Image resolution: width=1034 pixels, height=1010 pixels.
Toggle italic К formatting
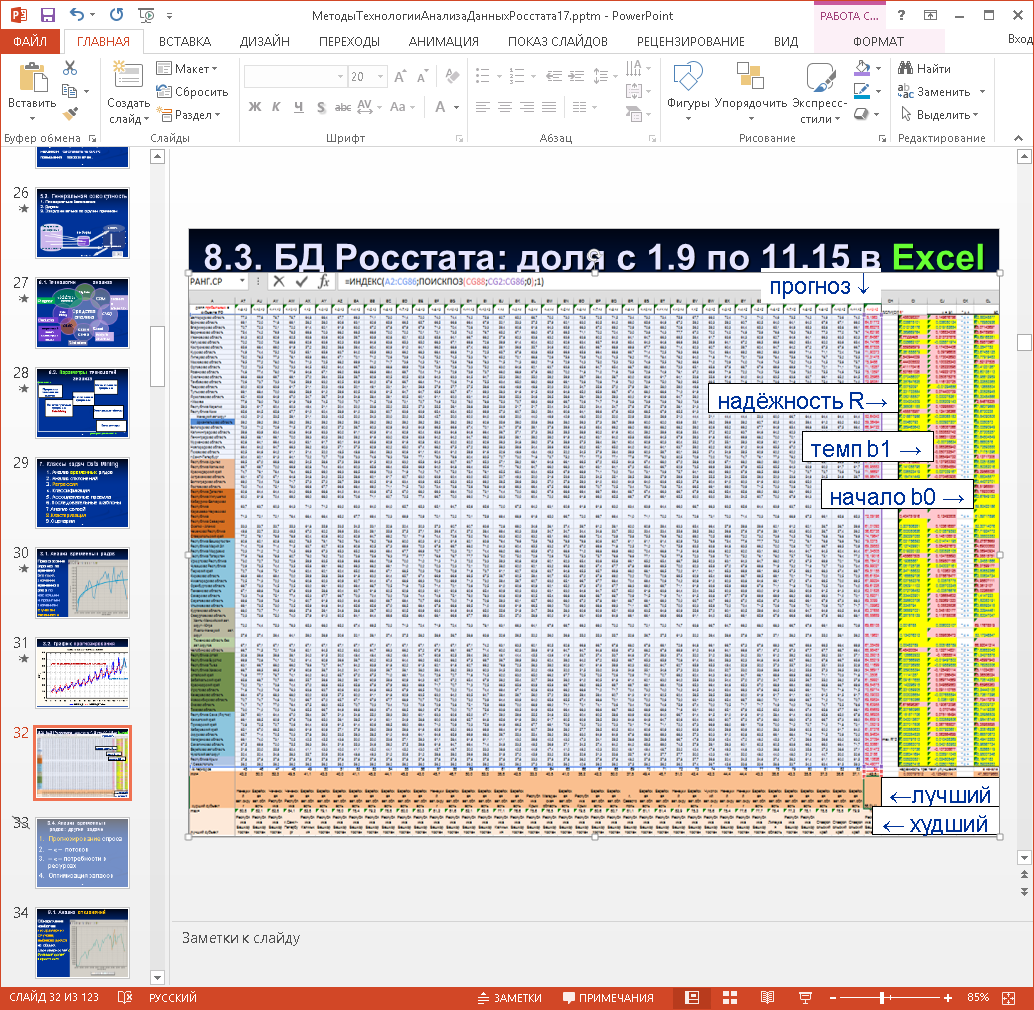coord(276,106)
